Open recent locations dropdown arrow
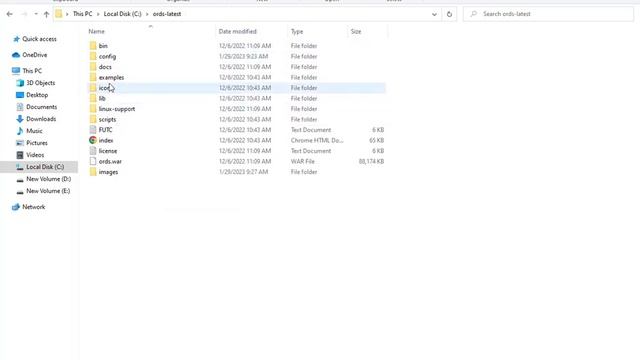 36,14
